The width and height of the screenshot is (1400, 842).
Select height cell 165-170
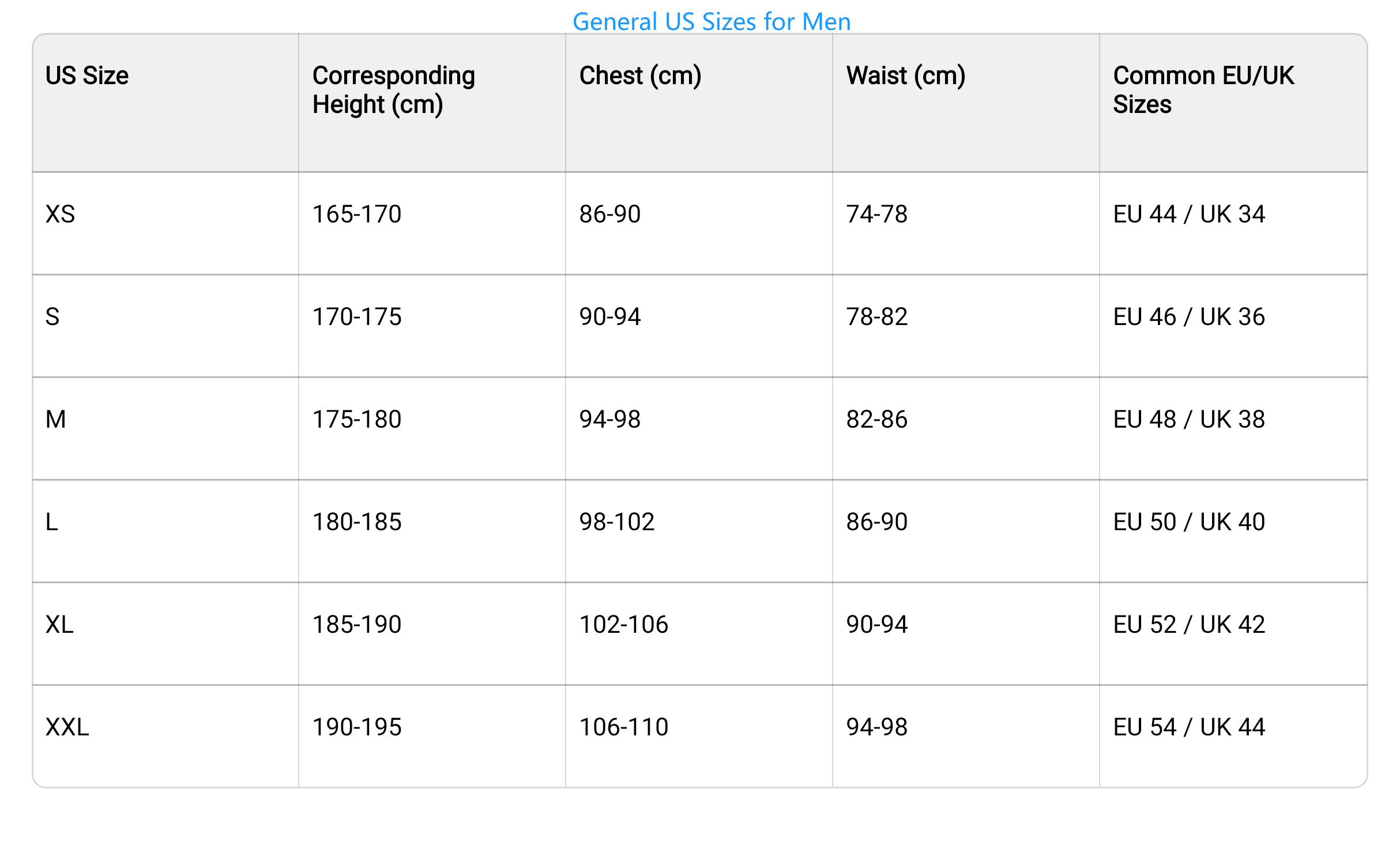[x=432, y=224]
